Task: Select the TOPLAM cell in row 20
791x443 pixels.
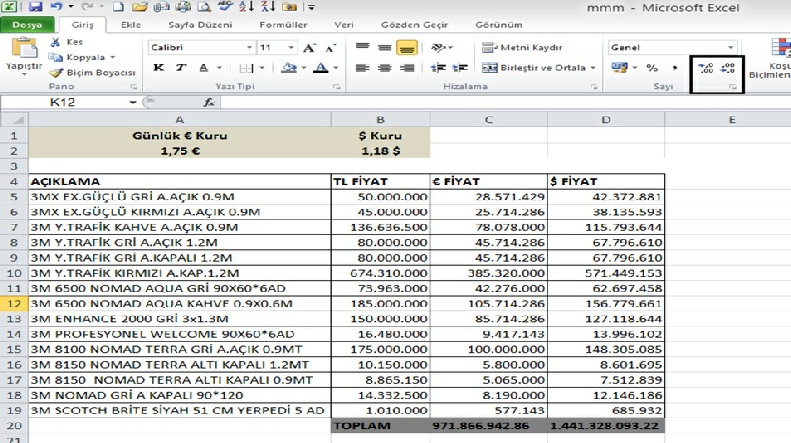Action: (x=380, y=426)
